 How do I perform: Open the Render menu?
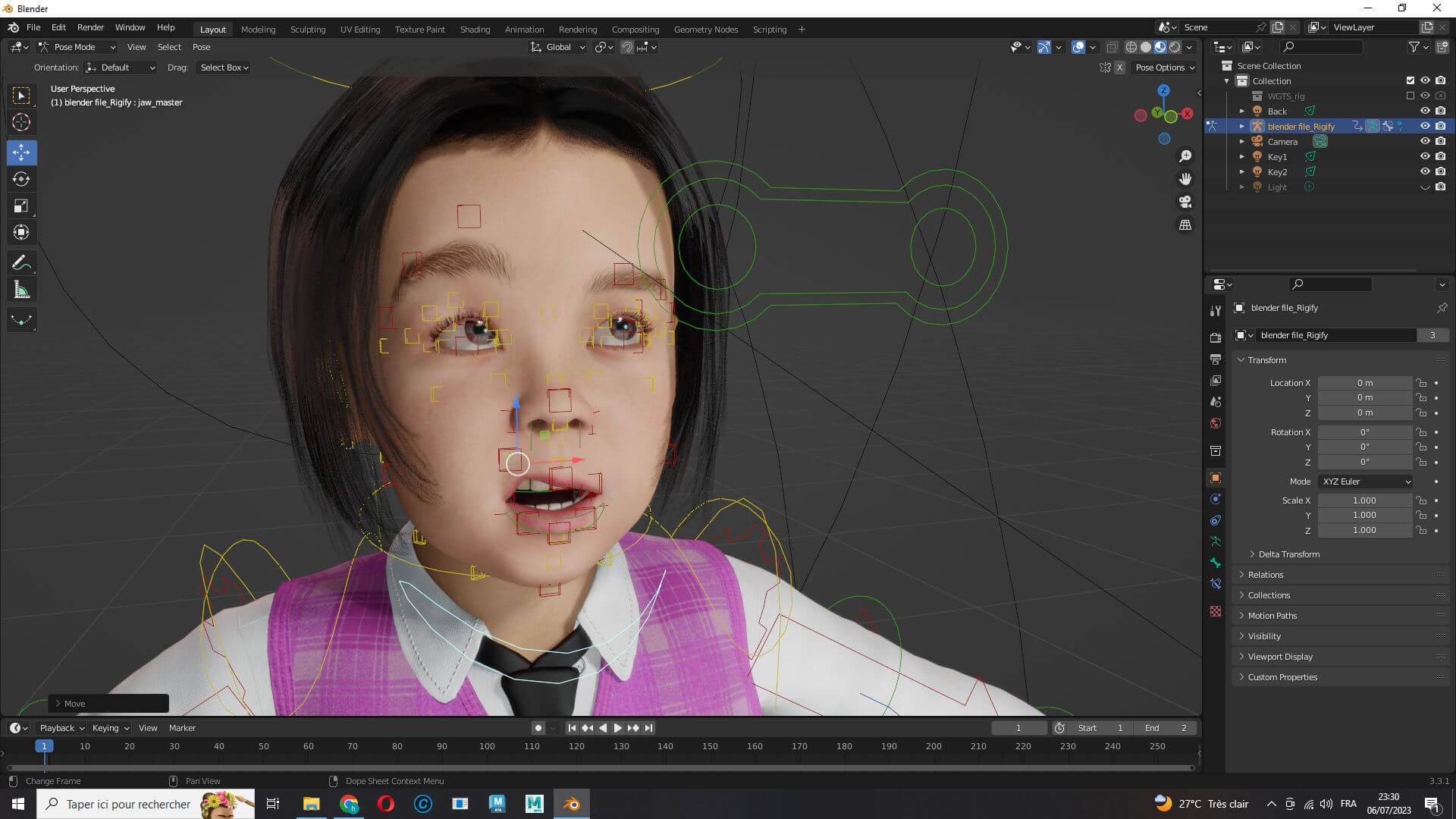90,27
